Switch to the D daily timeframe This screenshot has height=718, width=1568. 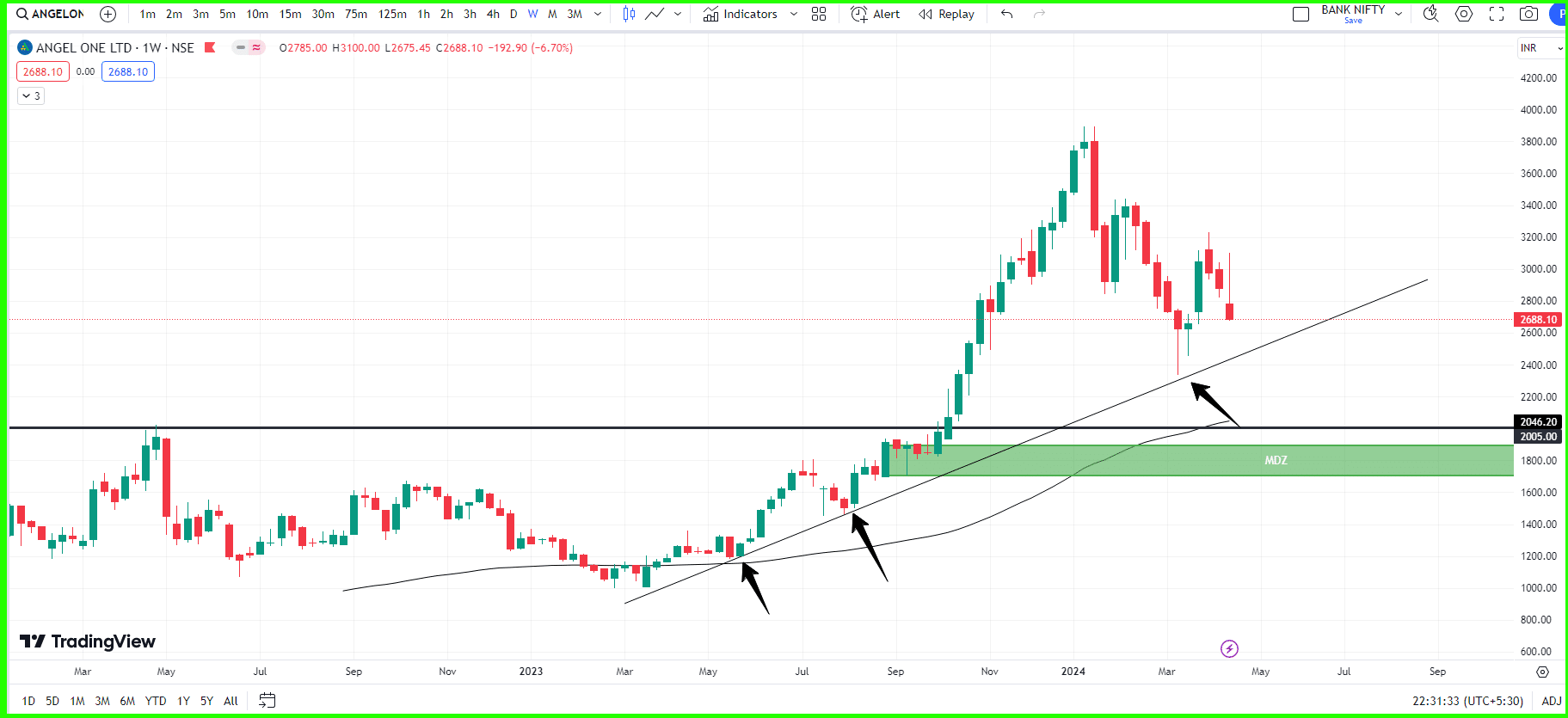pyautogui.click(x=513, y=14)
